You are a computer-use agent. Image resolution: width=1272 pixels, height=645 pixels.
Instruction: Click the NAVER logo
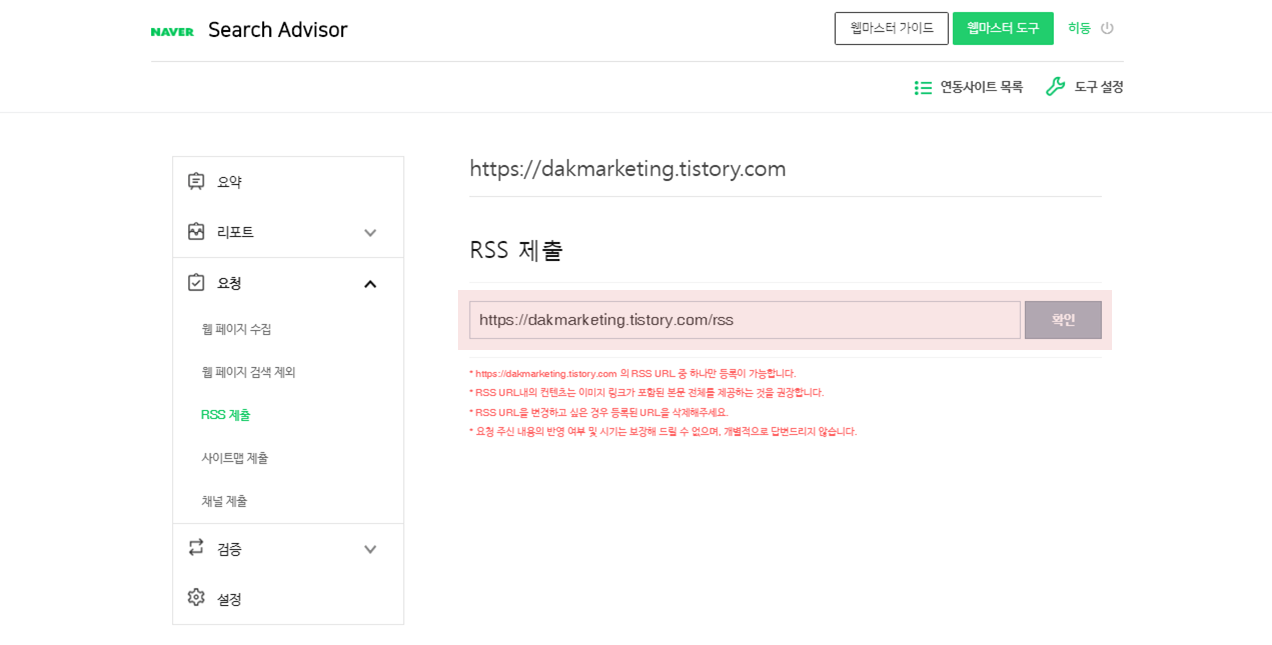172,31
